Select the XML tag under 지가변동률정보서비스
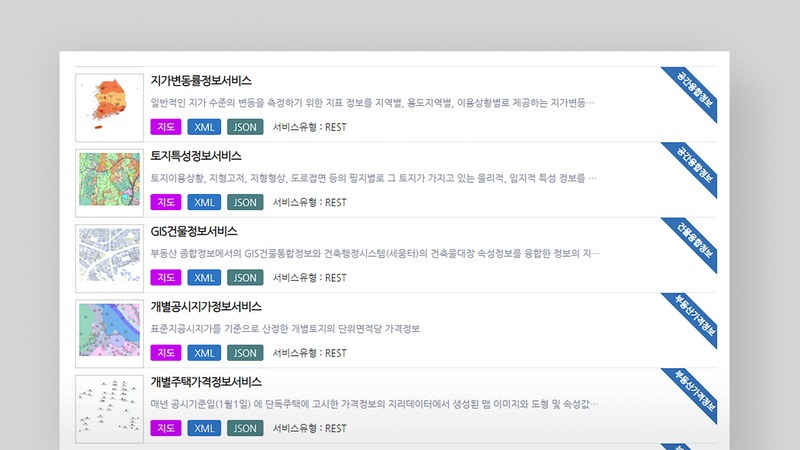This screenshot has height=450, width=800. point(204,127)
